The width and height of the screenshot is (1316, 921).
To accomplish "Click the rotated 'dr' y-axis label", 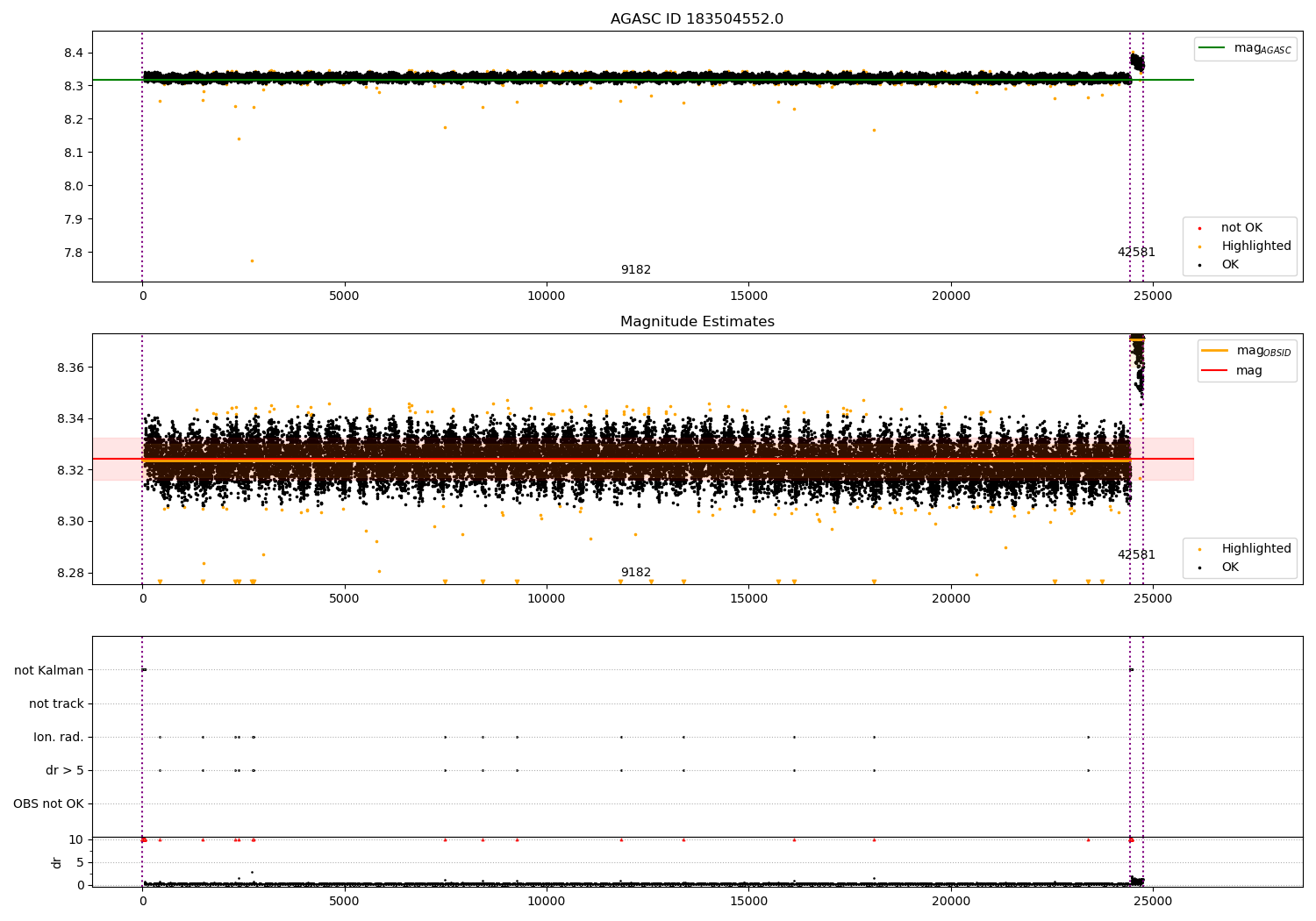I will coord(57,862).
